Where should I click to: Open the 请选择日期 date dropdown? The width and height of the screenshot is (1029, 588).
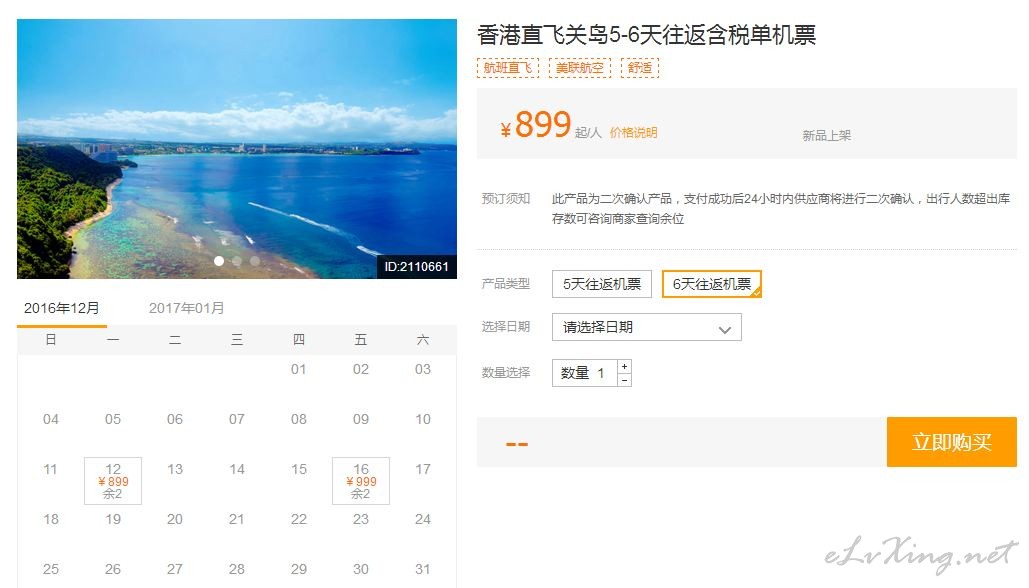click(646, 327)
